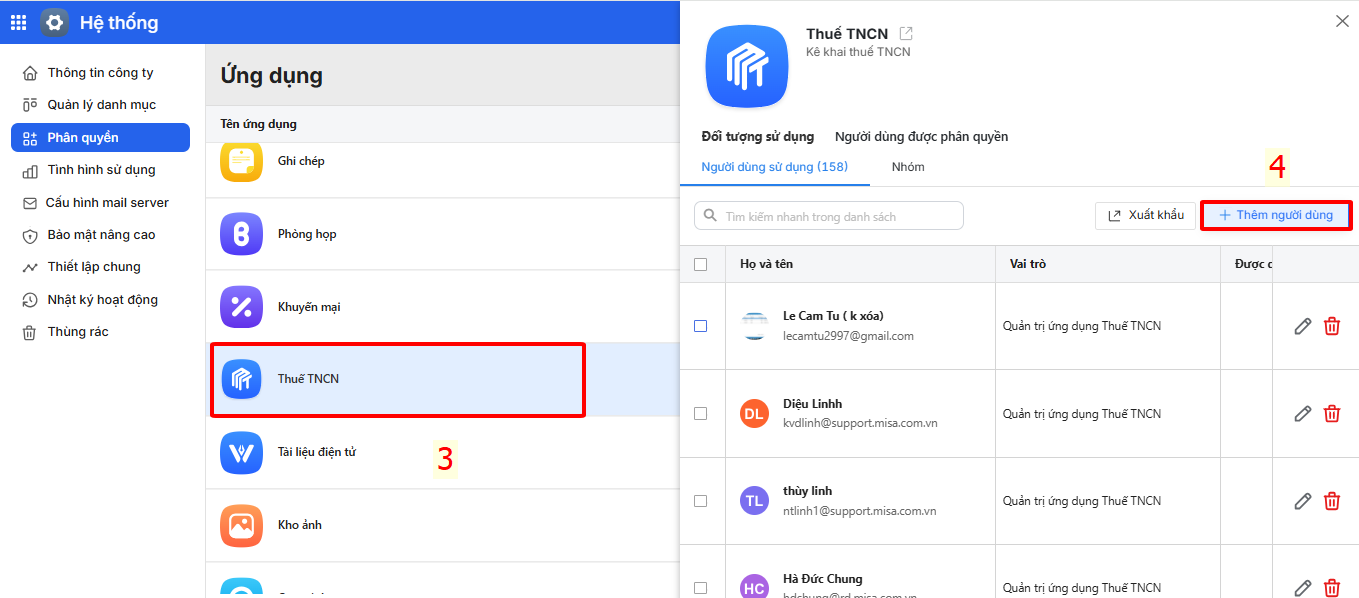Open Thuế TNCN via external link icon
Viewport: 1359px width, 598px height.
pyautogui.click(x=906, y=34)
